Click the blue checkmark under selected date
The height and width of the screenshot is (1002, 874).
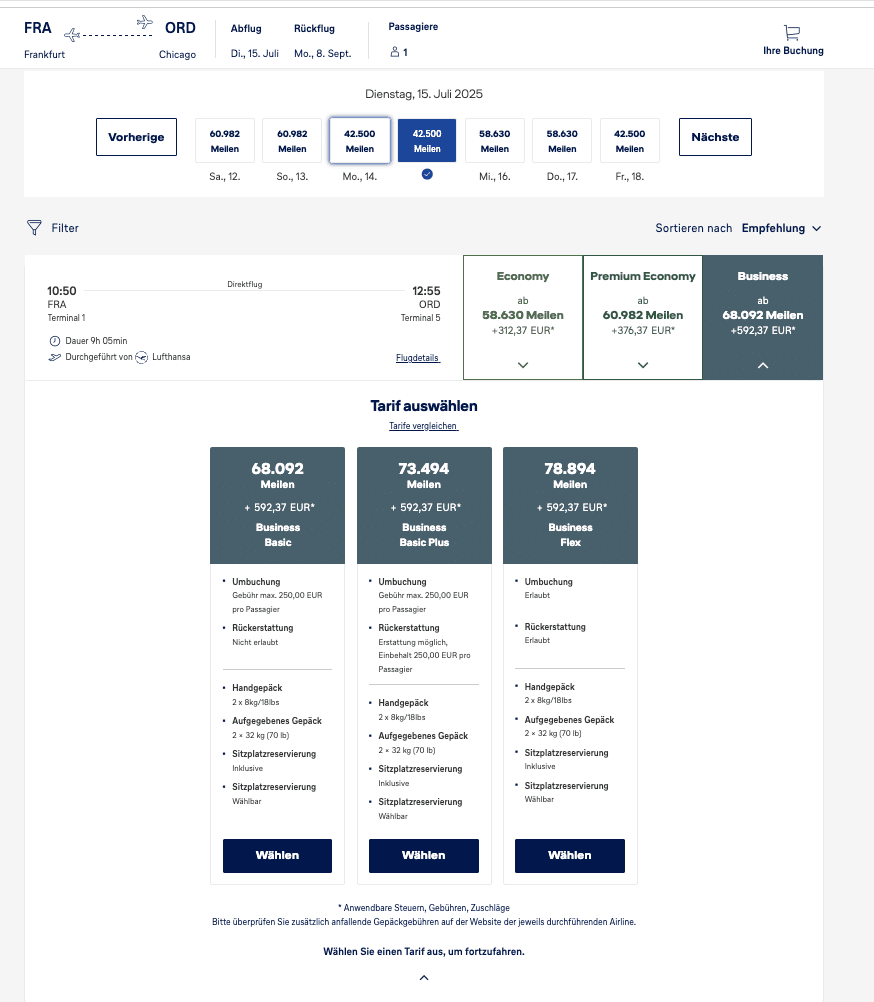coord(427,174)
